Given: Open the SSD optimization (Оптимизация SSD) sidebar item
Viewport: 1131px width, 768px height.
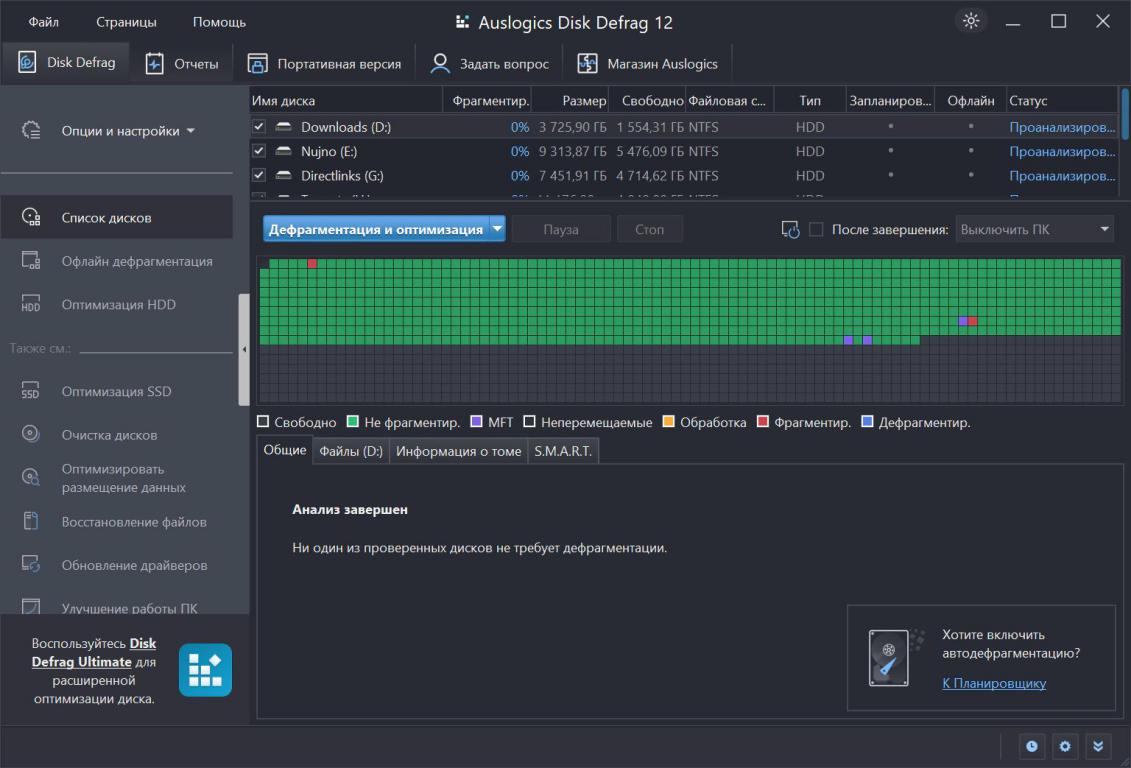Looking at the screenshot, I should point(116,392).
